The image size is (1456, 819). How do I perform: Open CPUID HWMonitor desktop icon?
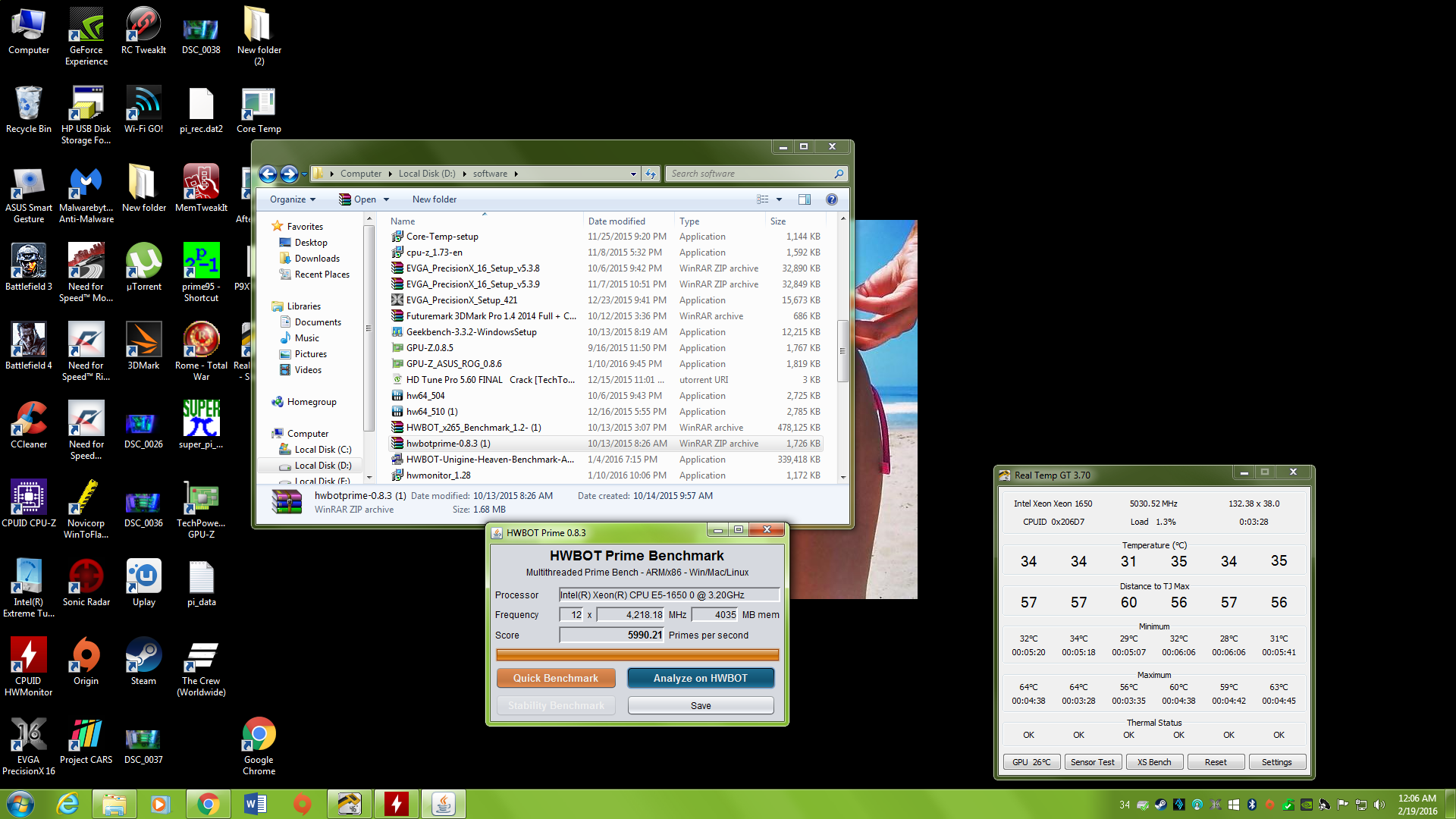(x=29, y=667)
